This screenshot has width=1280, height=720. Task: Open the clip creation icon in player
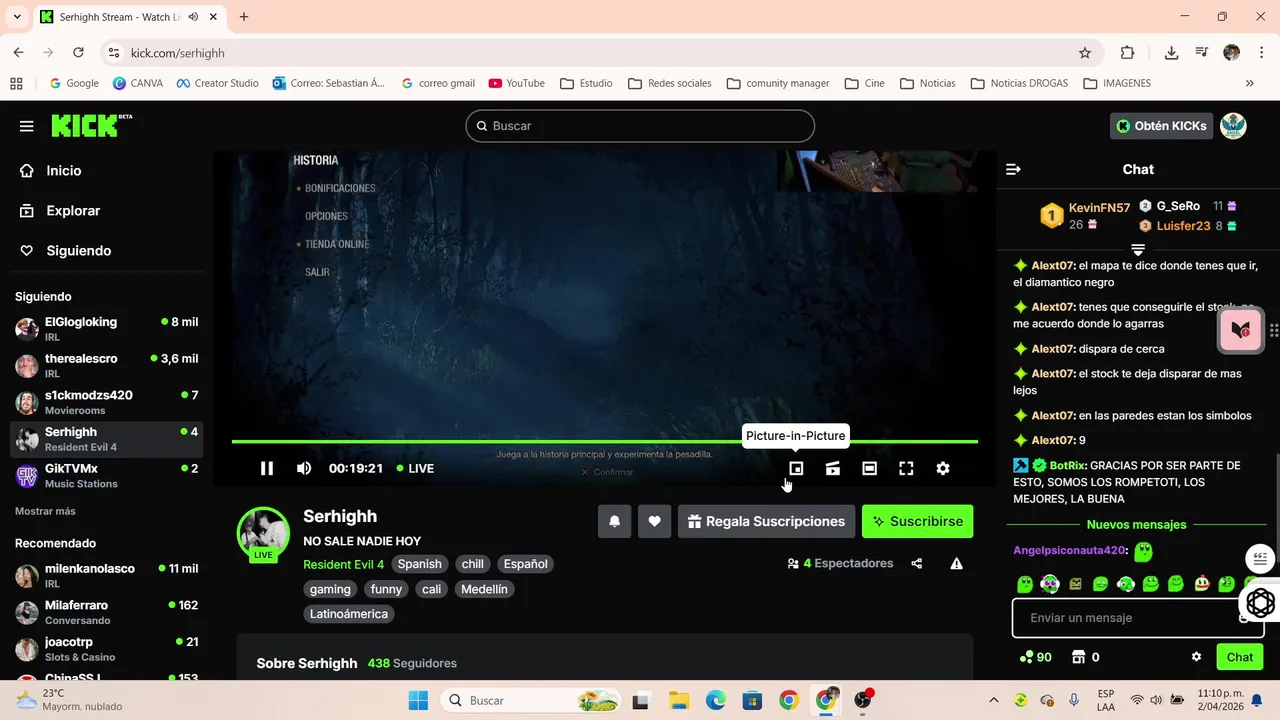(832, 468)
